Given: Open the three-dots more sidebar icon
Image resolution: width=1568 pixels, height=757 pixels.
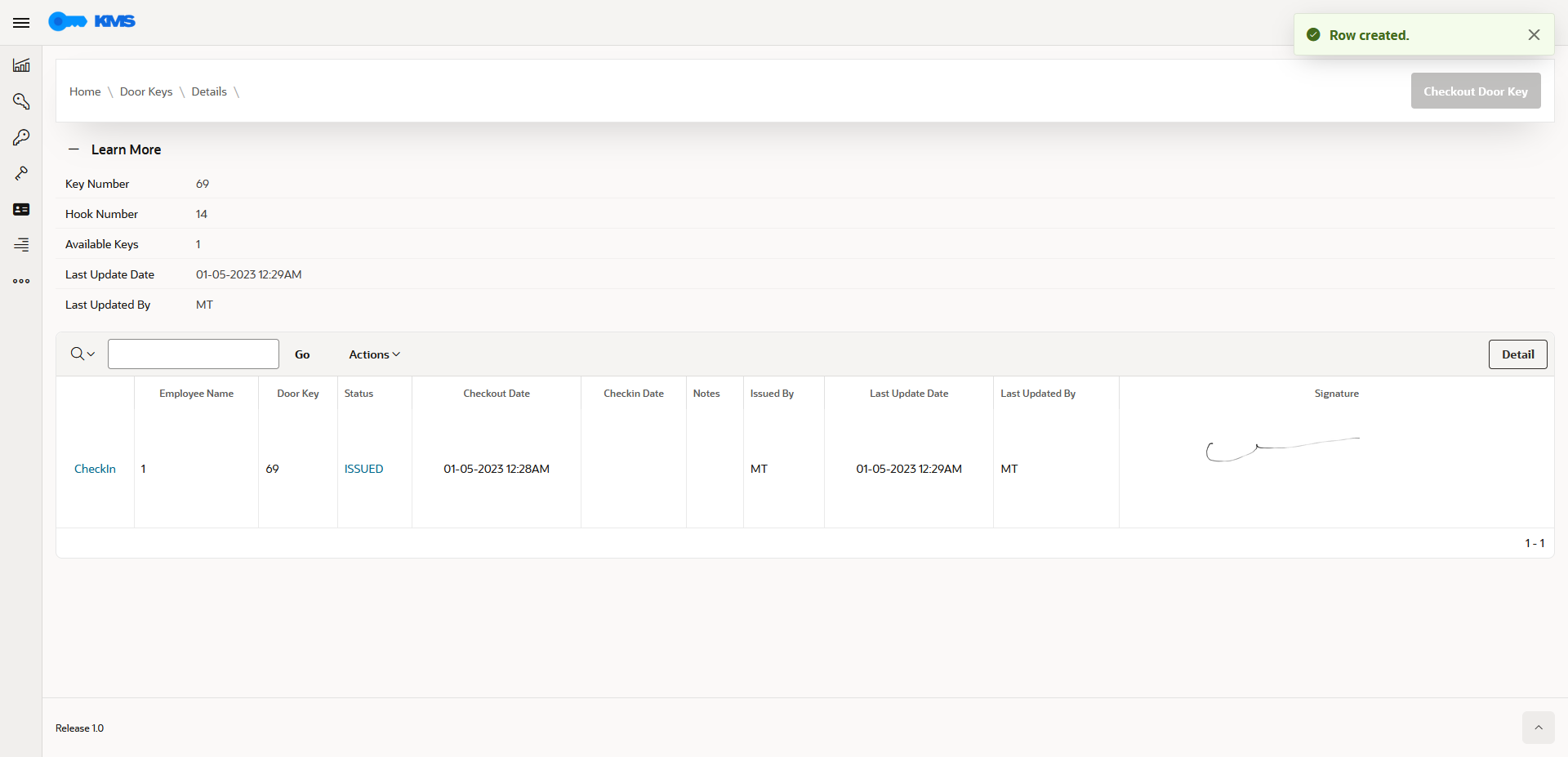Looking at the screenshot, I should (x=21, y=281).
